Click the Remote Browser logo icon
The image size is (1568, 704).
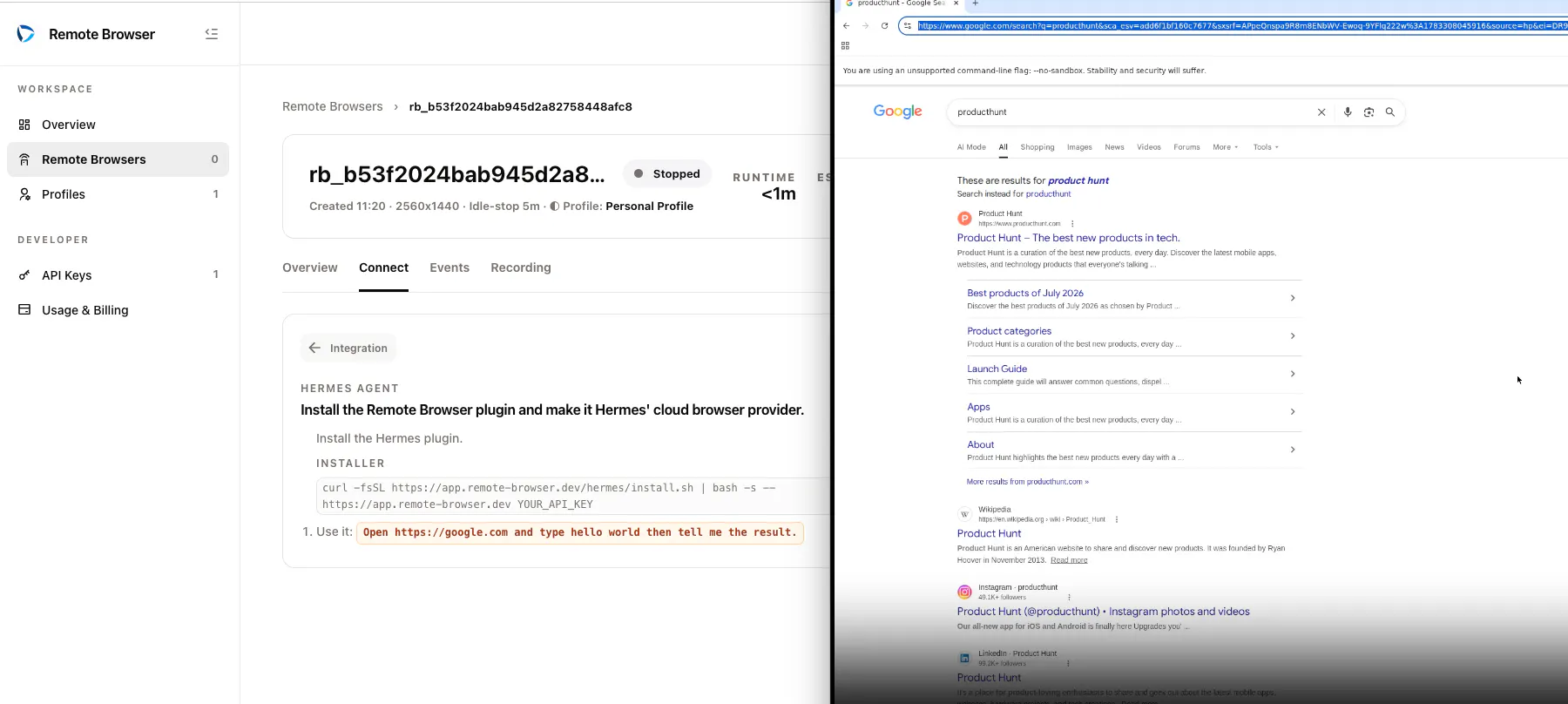26,34
